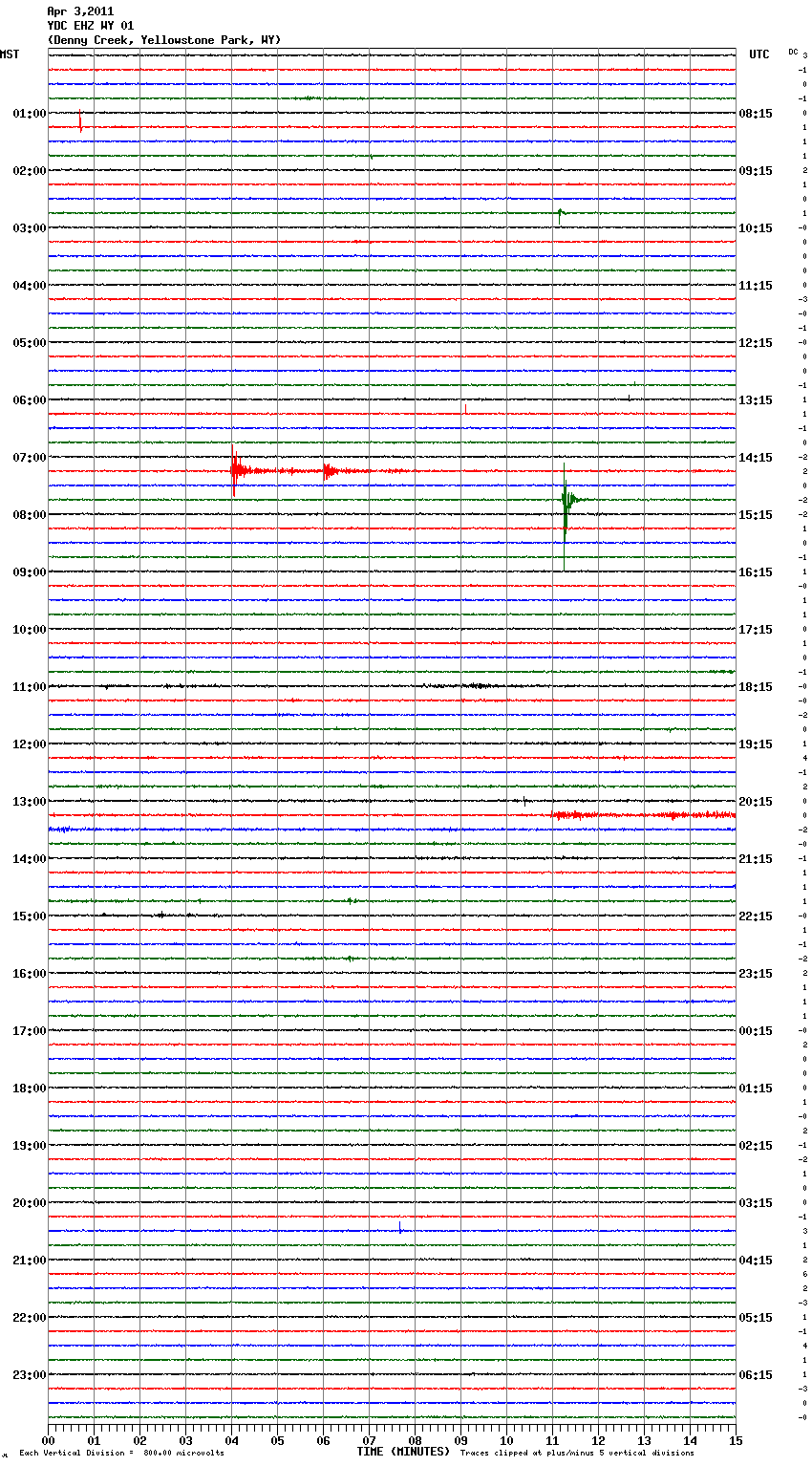Click the '15' minute tick label on x-axis
The height and width of the screenshot is (1466, 812).
pos(735,1441)
